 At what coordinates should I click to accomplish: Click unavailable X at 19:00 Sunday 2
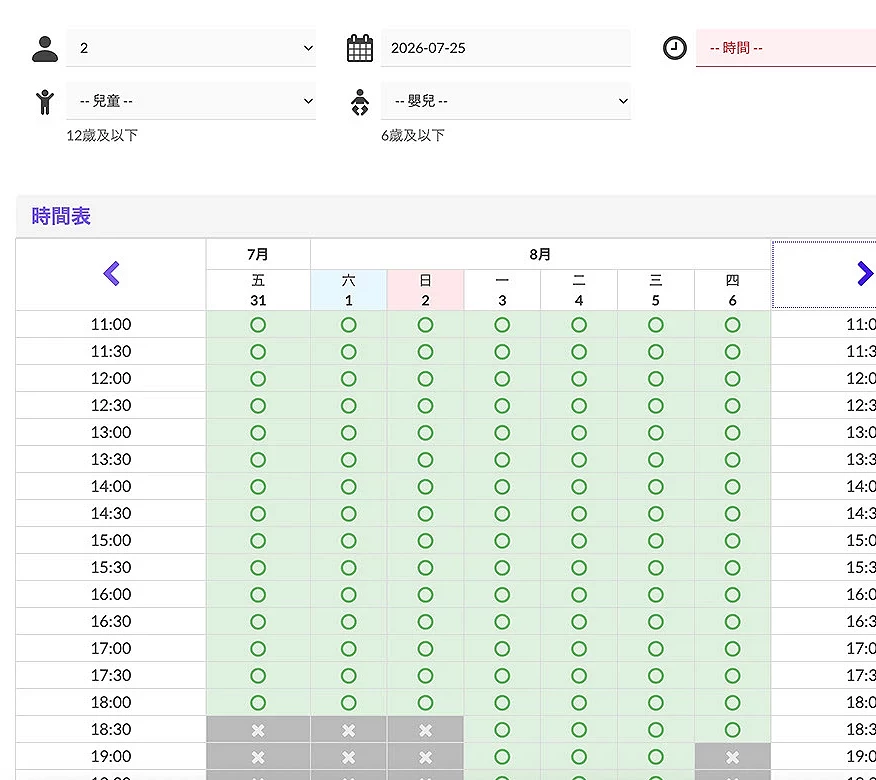425,757
